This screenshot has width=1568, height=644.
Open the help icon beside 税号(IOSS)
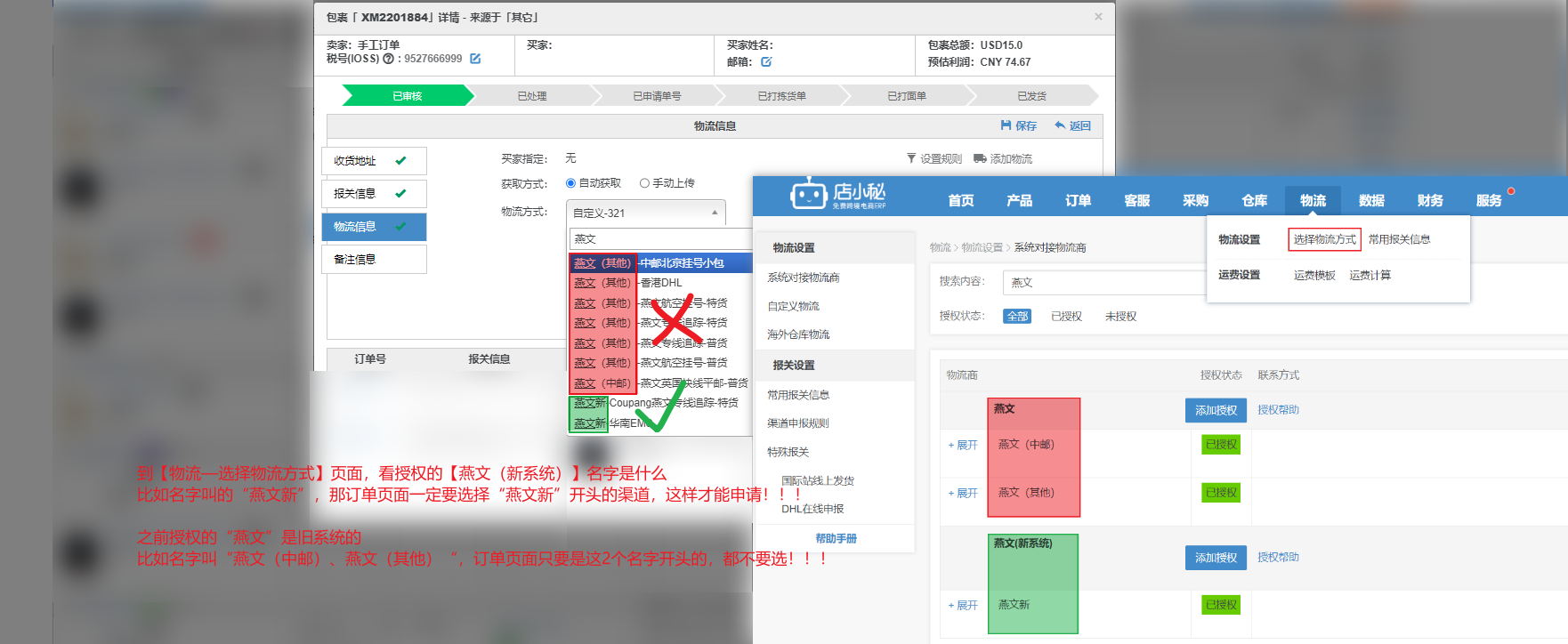pyautogui.click(x=388, y=59)
